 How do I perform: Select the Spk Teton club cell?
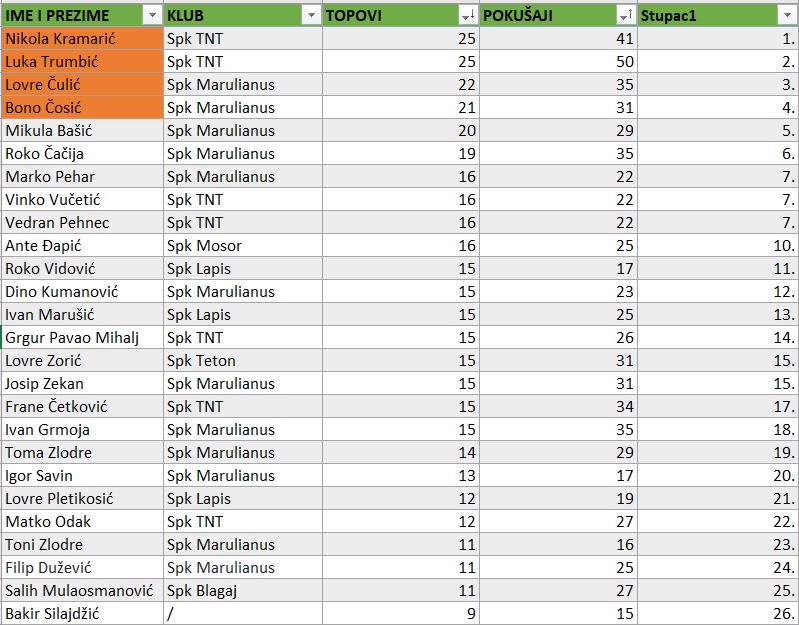click(x=242, y=360)
